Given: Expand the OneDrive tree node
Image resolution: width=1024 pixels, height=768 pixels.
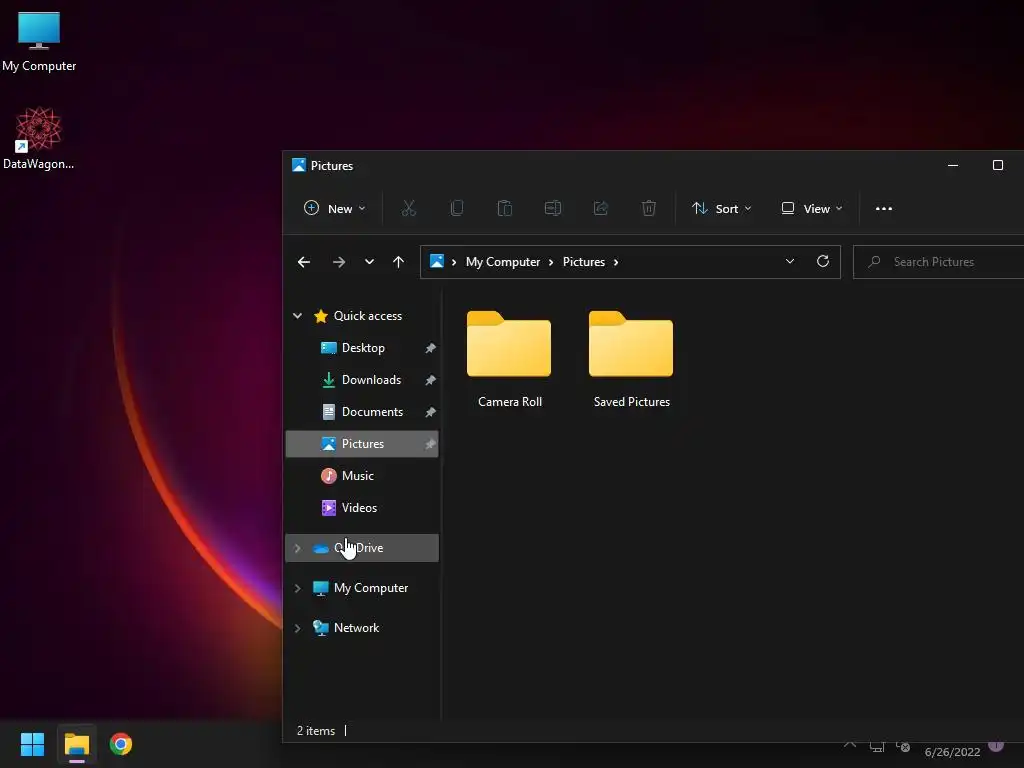Looking at the screenshot, I should [x=297, y=549].
